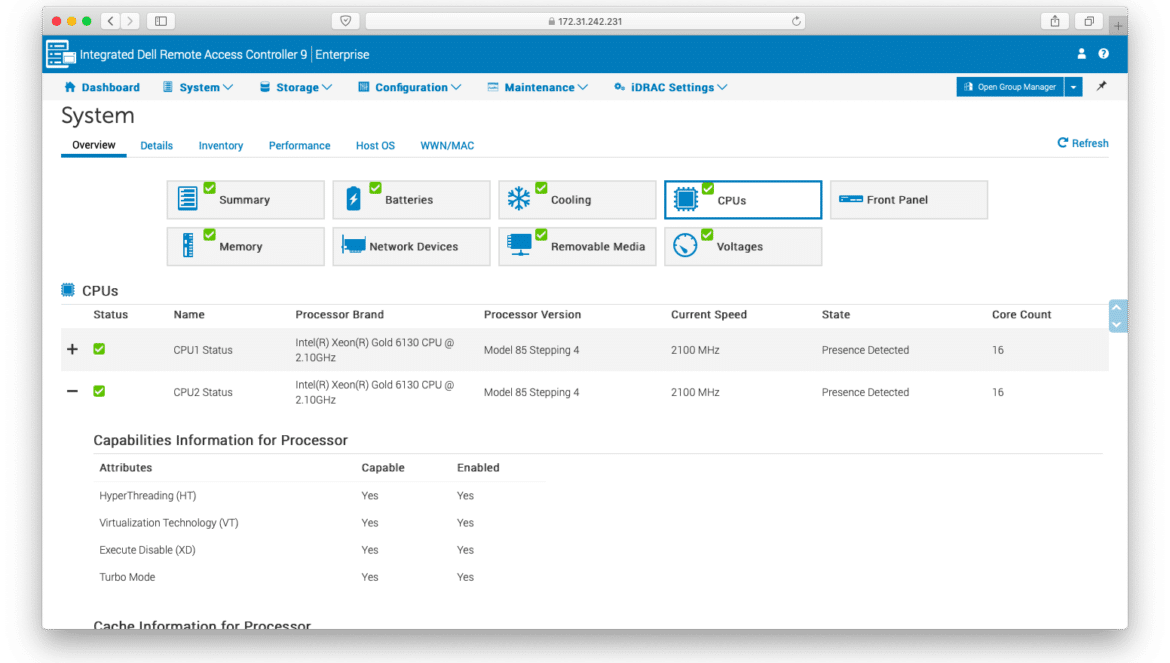Show Safari tab overview icon

pyautogui.click(x=1089, y=21)
